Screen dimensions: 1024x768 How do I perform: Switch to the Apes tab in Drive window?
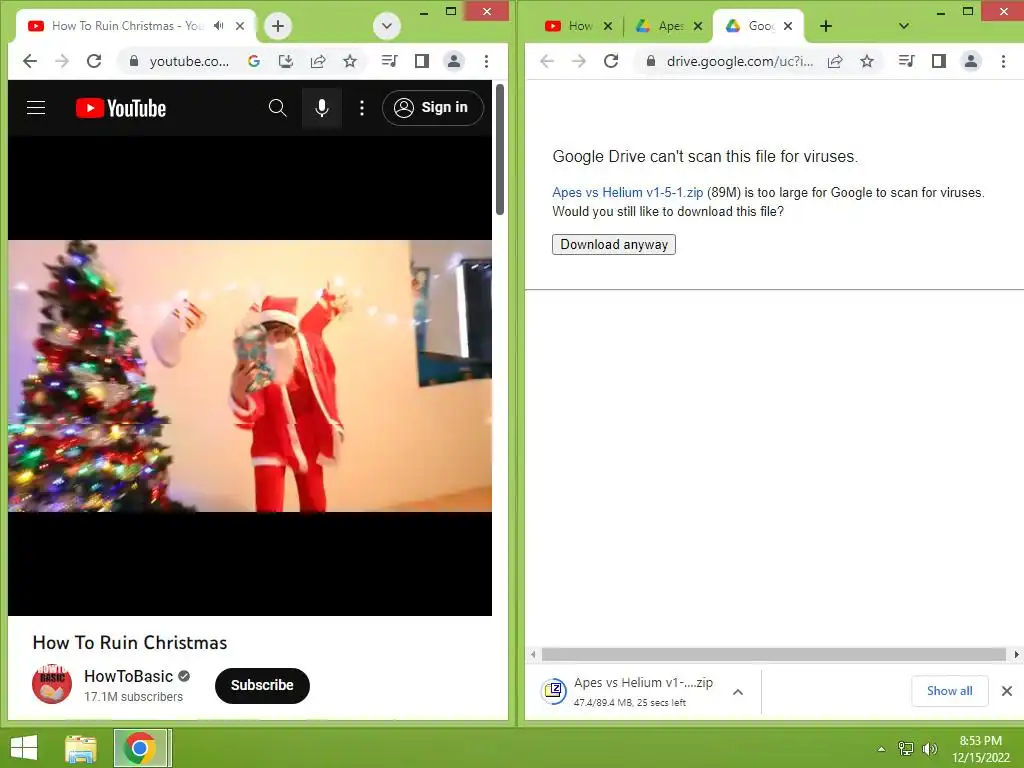click(660, 26)
